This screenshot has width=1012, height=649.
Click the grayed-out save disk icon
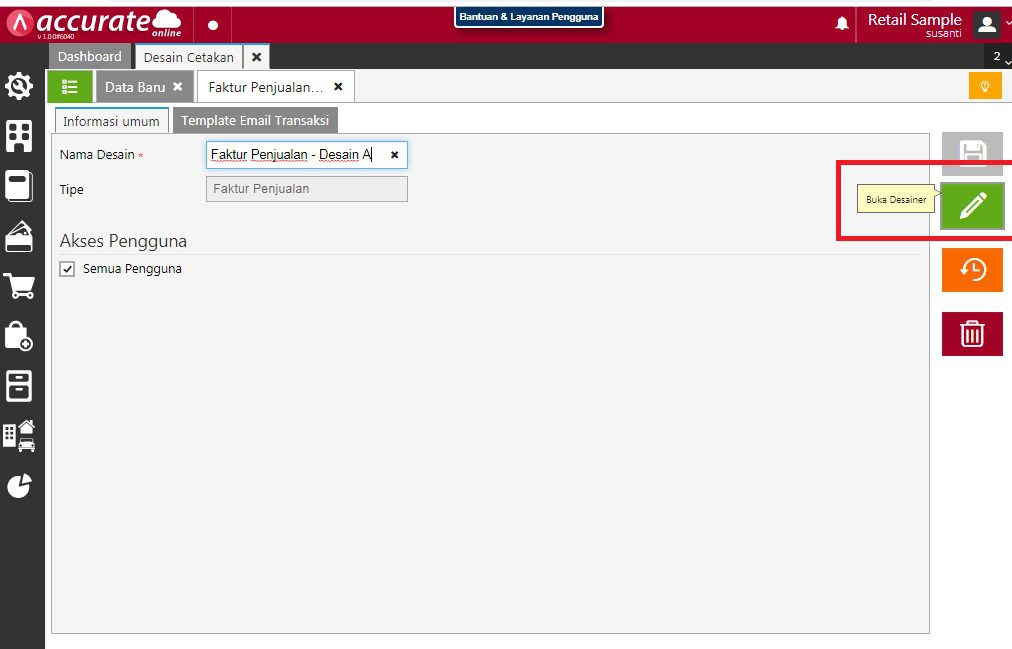coord(972,154)
